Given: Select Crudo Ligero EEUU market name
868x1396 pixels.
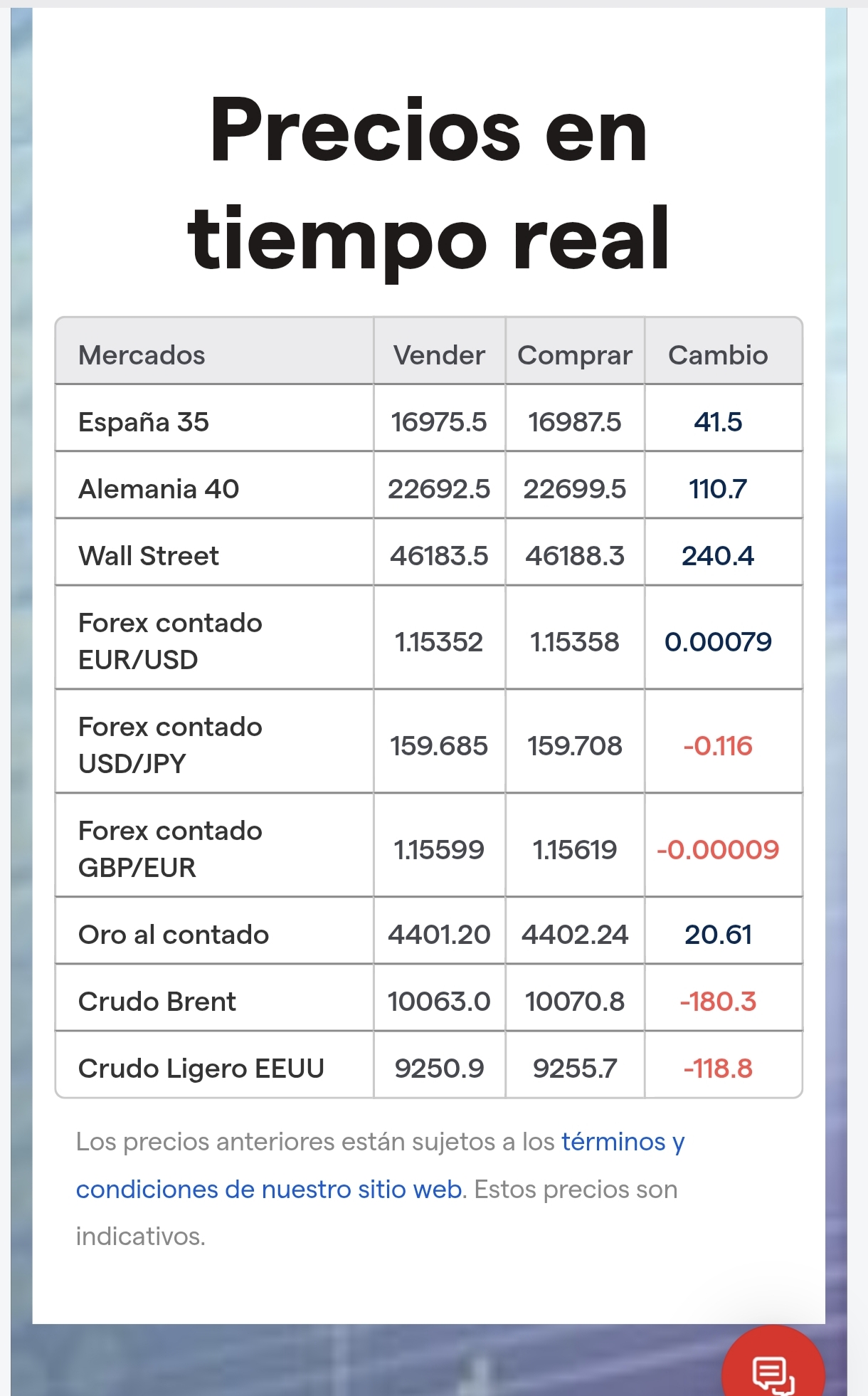Looking at the screenshot, I should [201, 1069].
